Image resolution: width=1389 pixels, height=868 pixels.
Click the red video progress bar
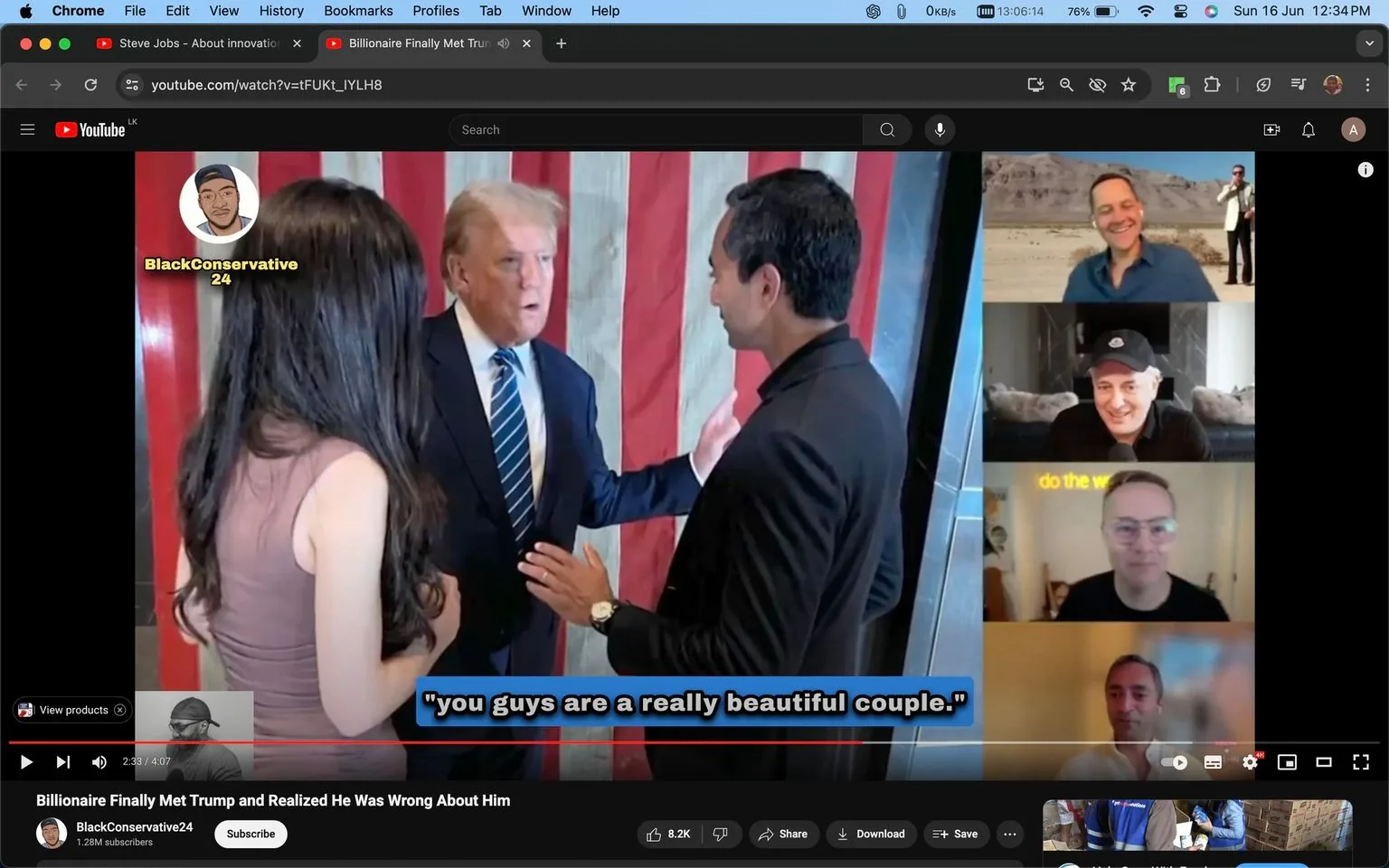tap(543, 741)
